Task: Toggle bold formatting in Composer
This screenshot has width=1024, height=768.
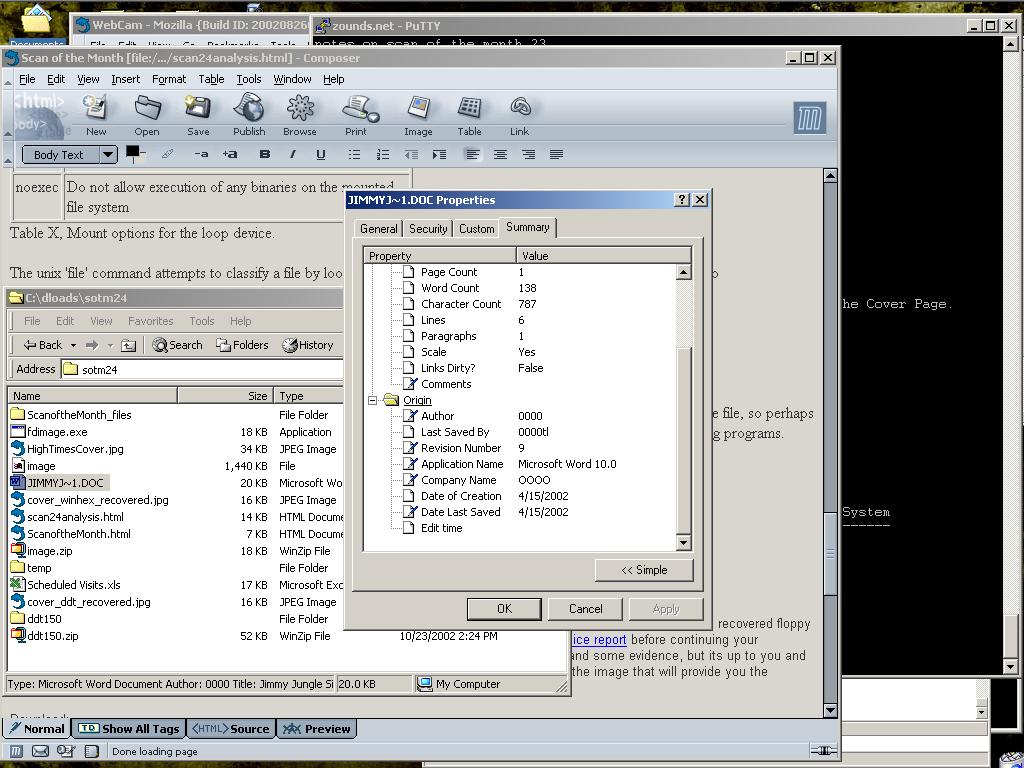Action: pos(264,155)
